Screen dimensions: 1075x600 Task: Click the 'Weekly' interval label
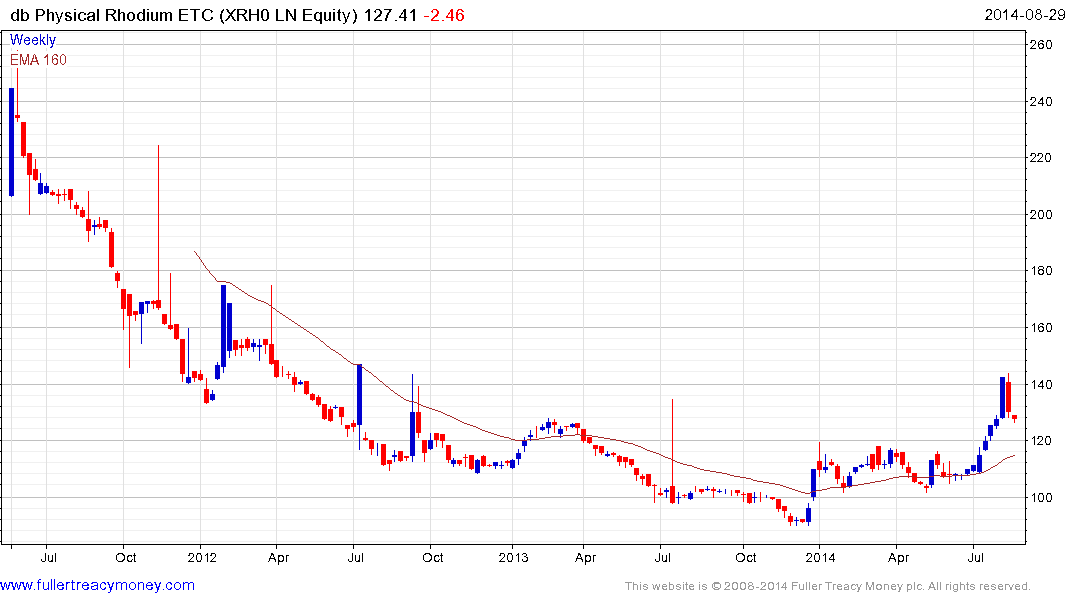(x=32, y=40)
